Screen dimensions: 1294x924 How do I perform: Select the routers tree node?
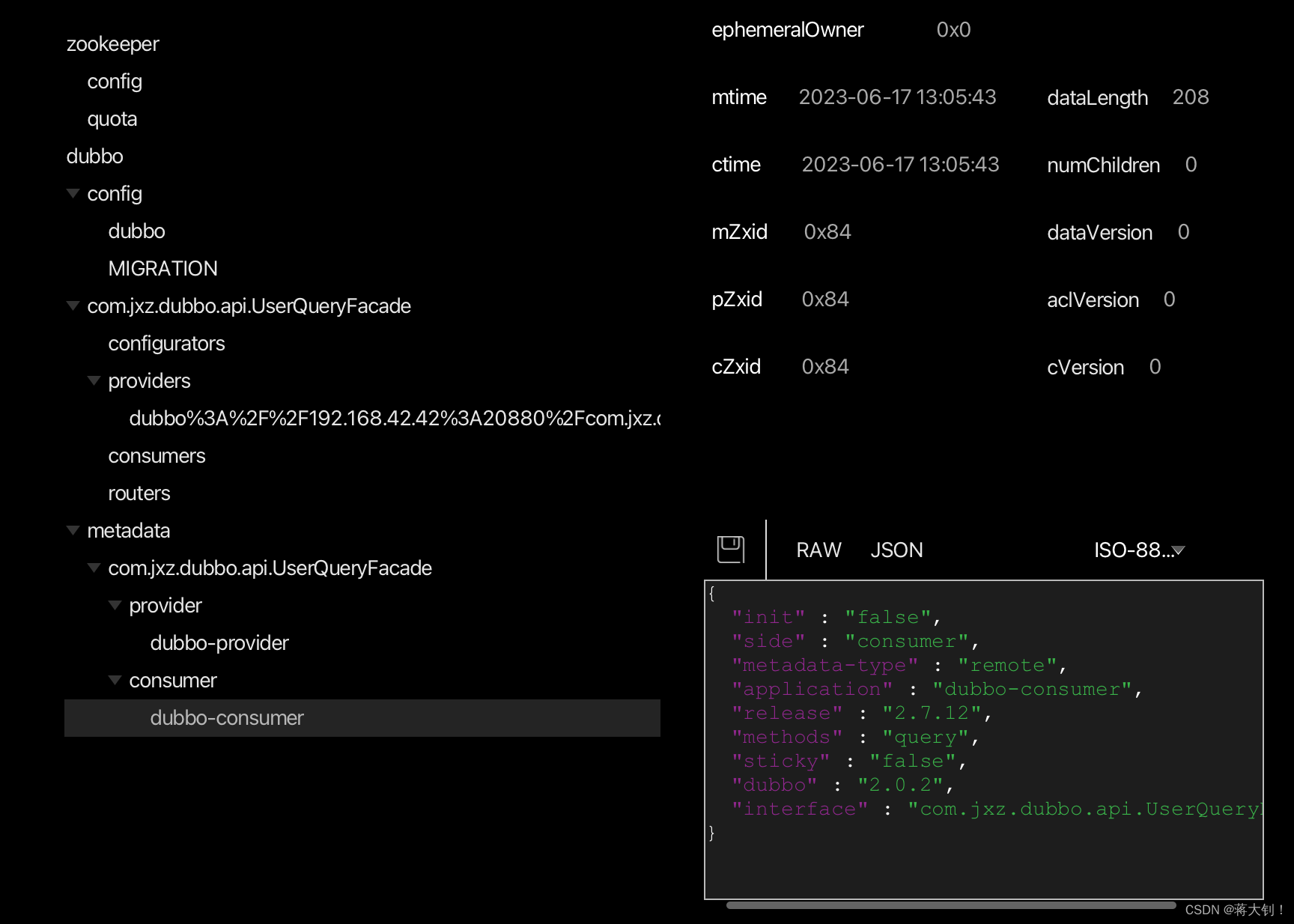(x=139, y=493)
